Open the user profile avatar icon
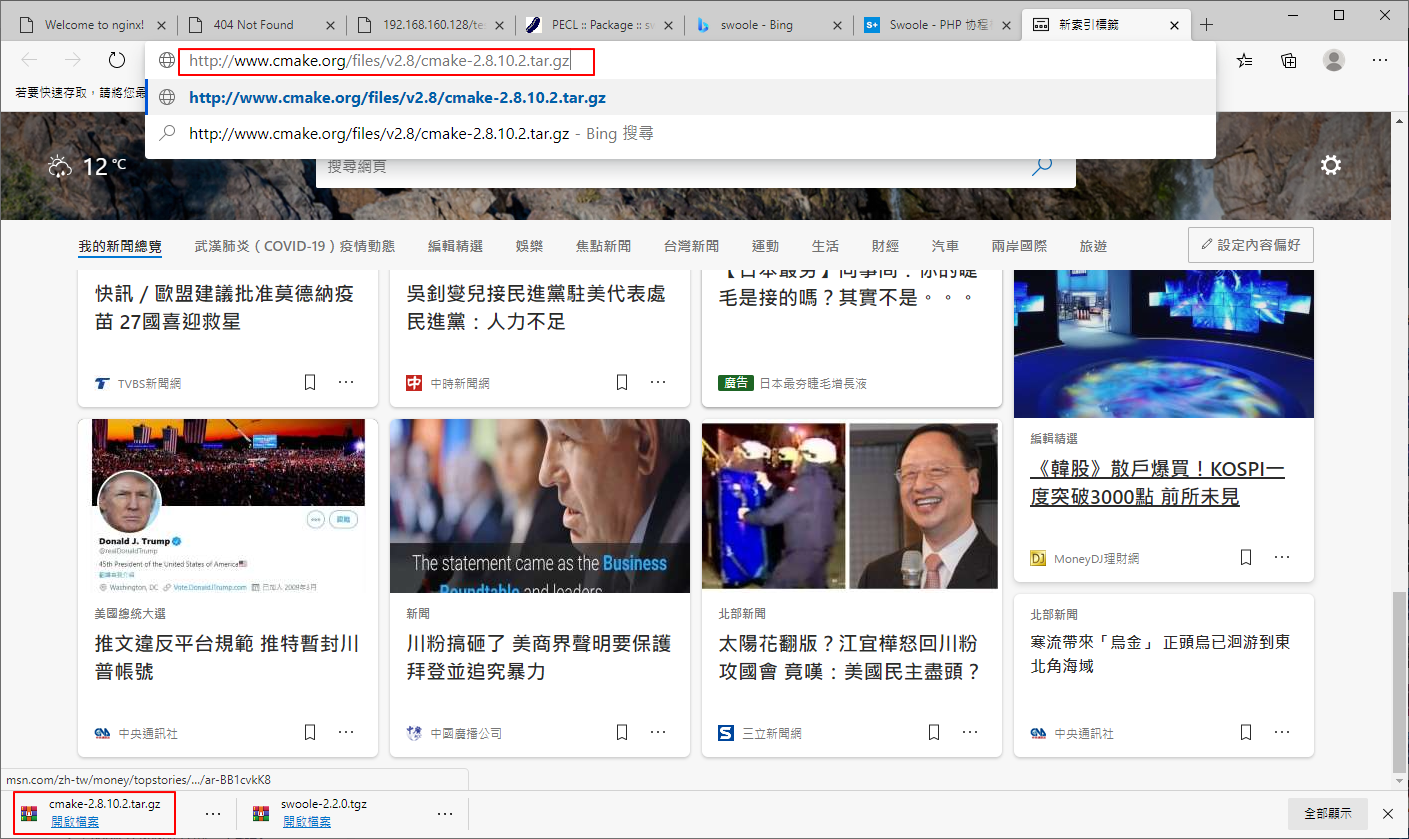 pos(1334,60)
